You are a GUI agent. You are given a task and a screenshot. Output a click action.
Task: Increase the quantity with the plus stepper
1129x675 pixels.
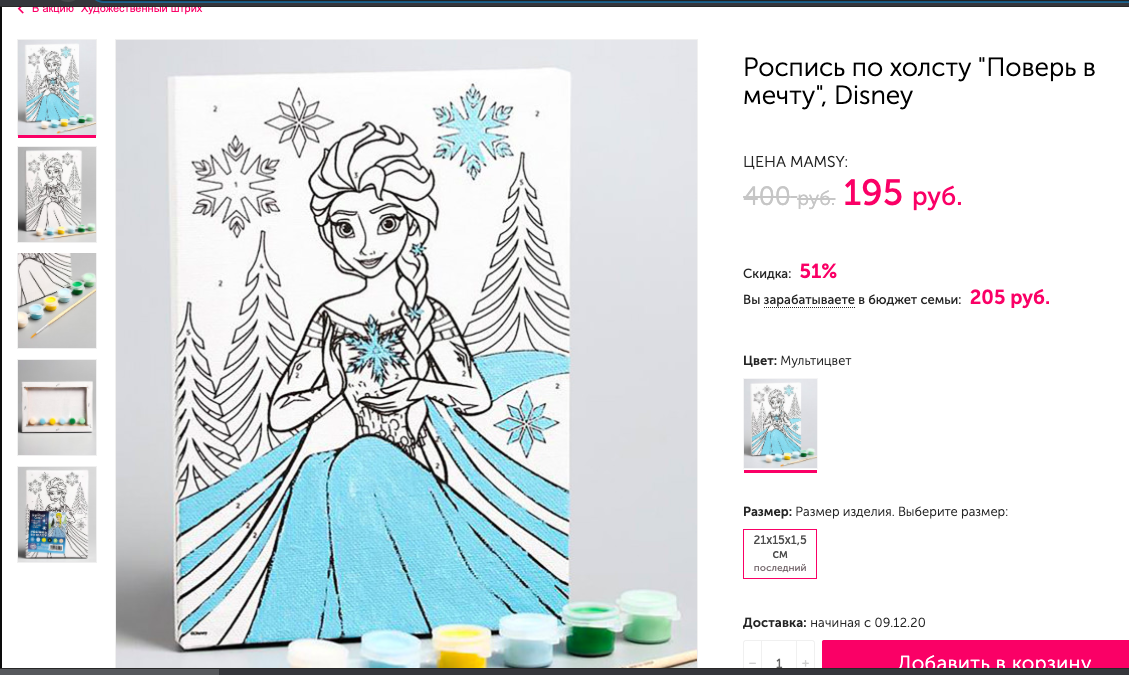(x=805, y=661)
